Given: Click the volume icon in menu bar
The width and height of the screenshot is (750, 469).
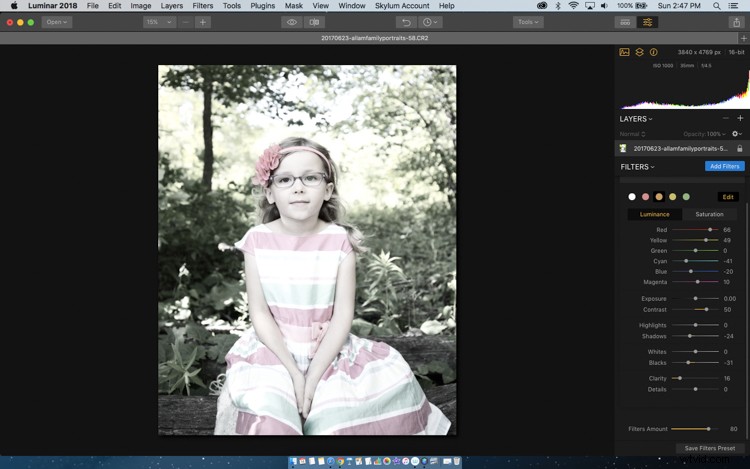Looking at the screenshot, I should (x=605, y=6).
